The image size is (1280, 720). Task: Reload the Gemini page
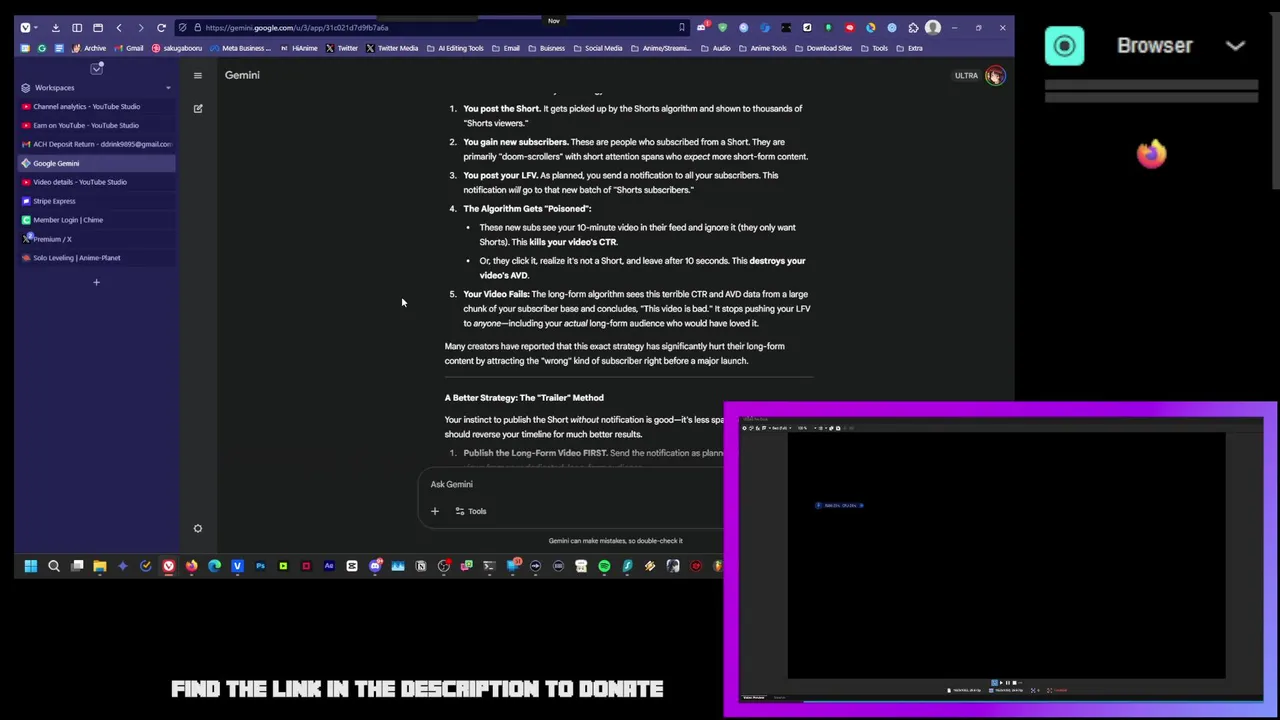[161, 28]
